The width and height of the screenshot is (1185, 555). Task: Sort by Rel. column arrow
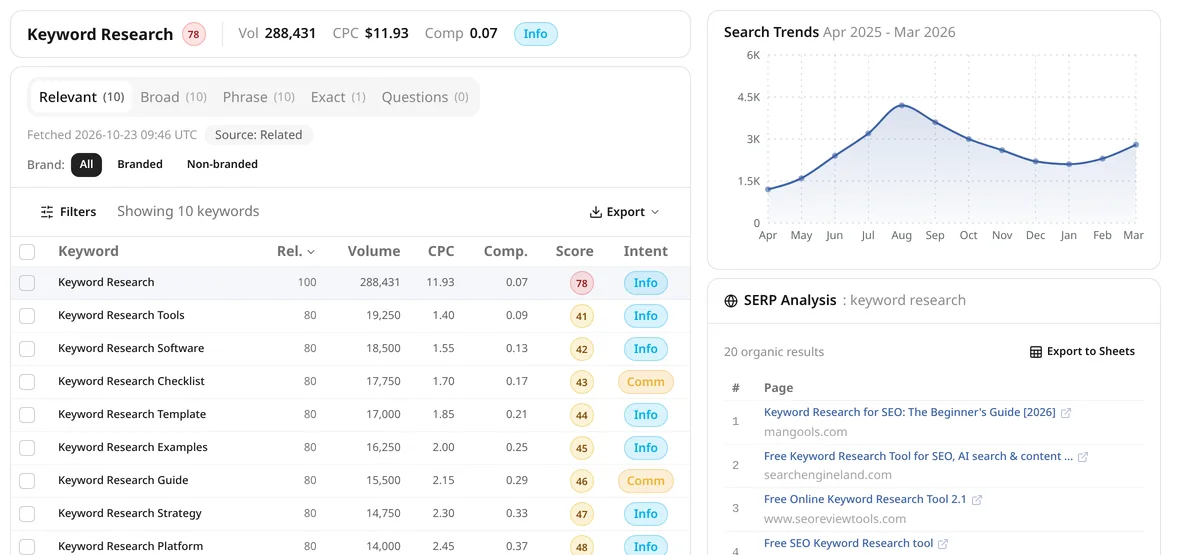pyautogui.click(x=311, y=252)
